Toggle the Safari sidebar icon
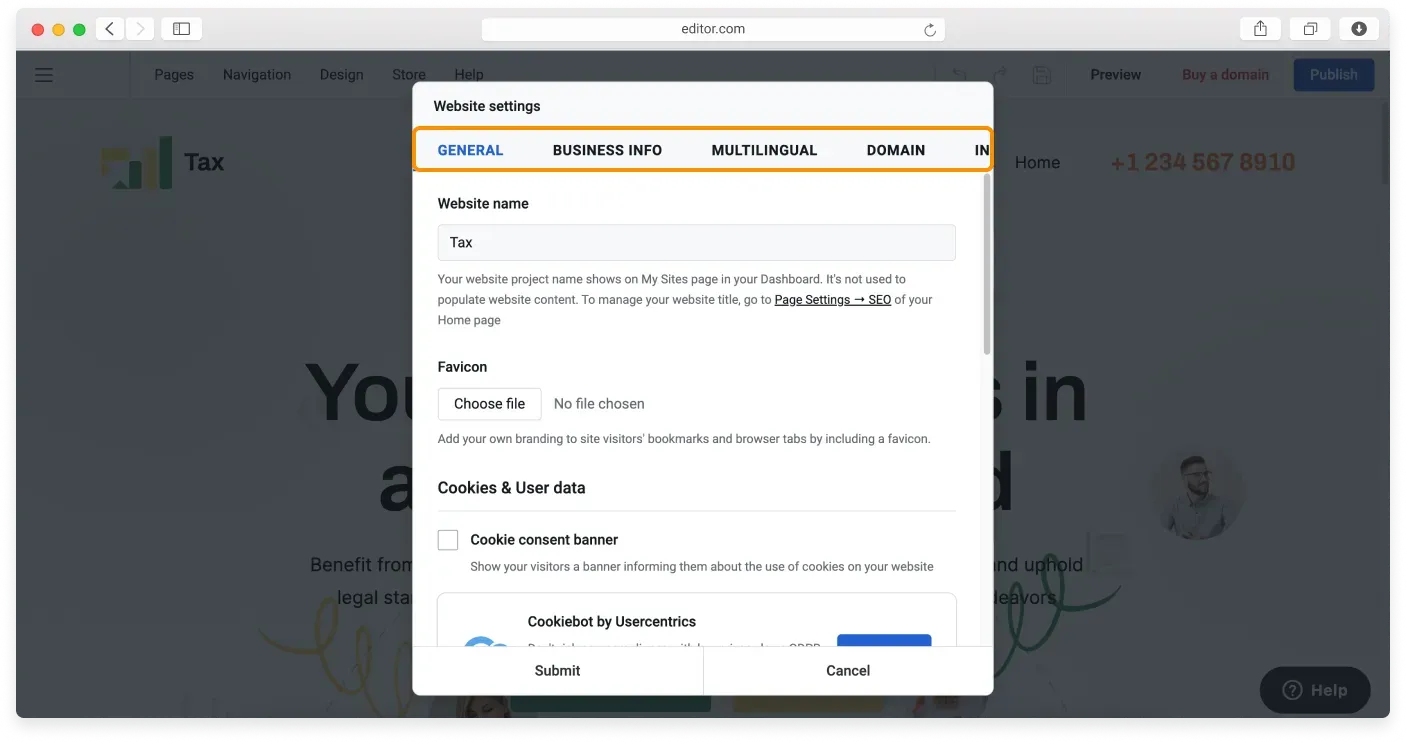1406x742 pixels. click(181, 29)
